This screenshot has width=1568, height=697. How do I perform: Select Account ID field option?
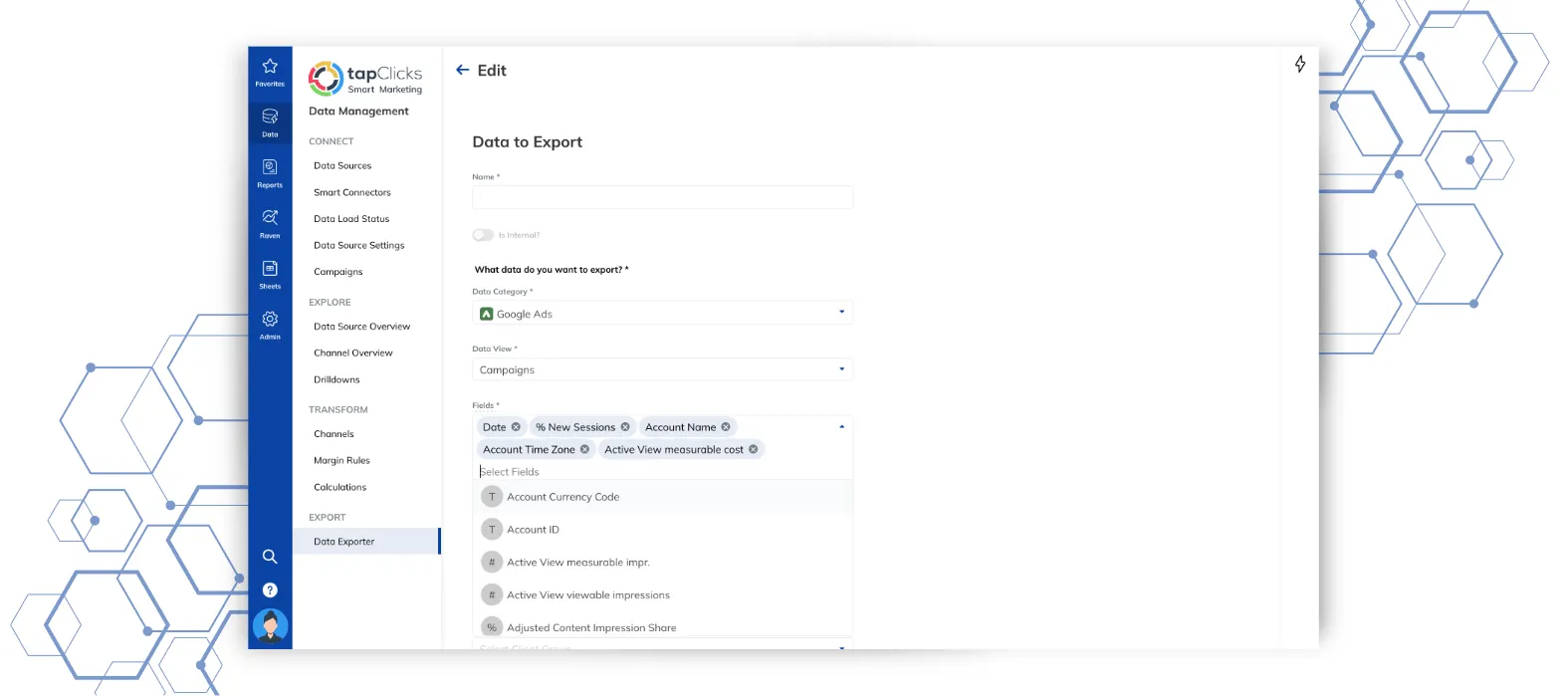coord(663,530)
